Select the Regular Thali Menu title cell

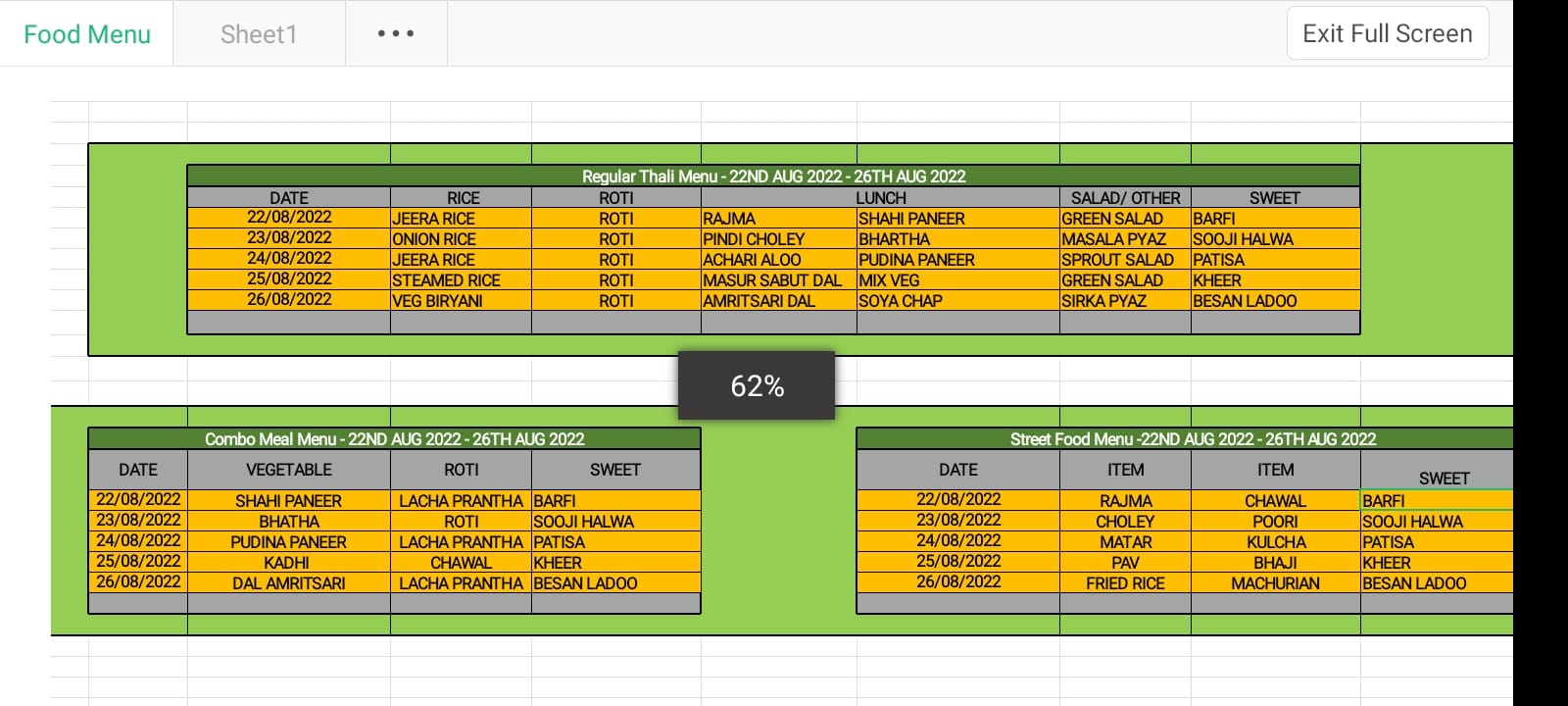tap(773, 176)
